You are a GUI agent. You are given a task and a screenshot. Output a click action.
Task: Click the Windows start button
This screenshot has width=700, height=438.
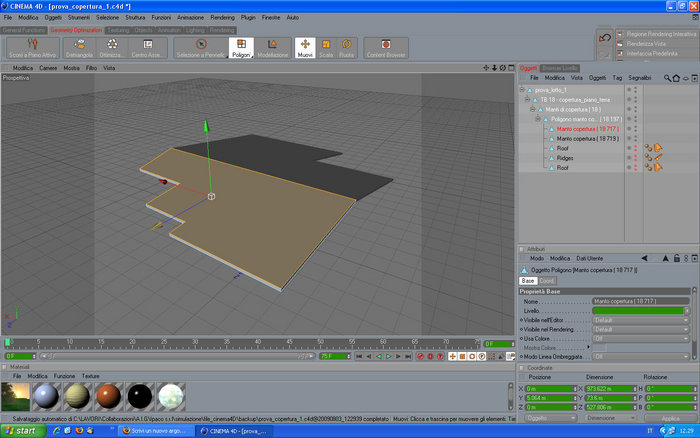pyautogui.click(x=22, y=431)
